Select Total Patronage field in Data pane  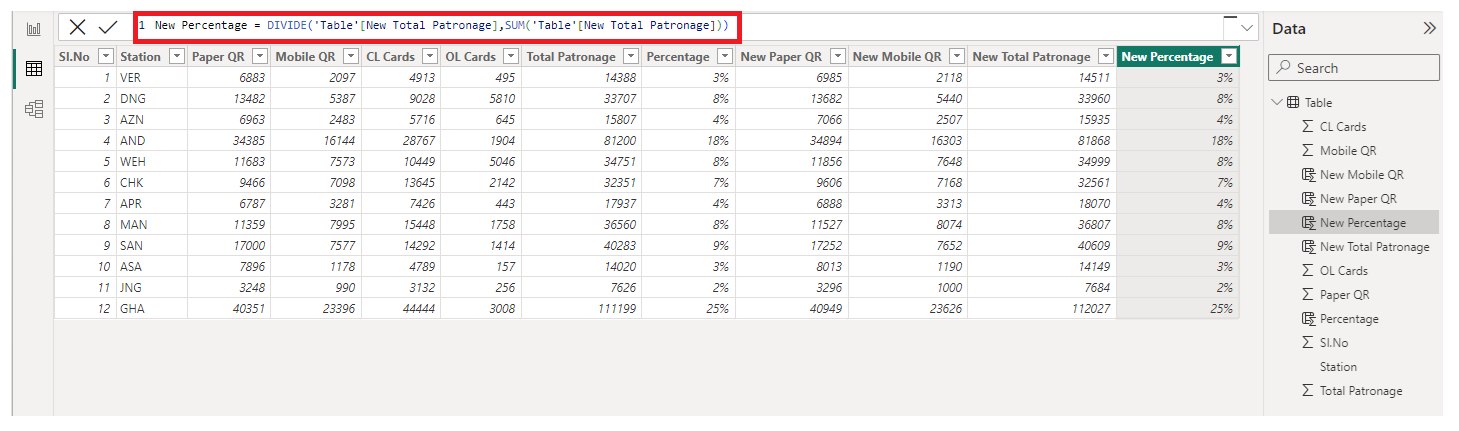pyautogui.click(x=1361, y=391)
